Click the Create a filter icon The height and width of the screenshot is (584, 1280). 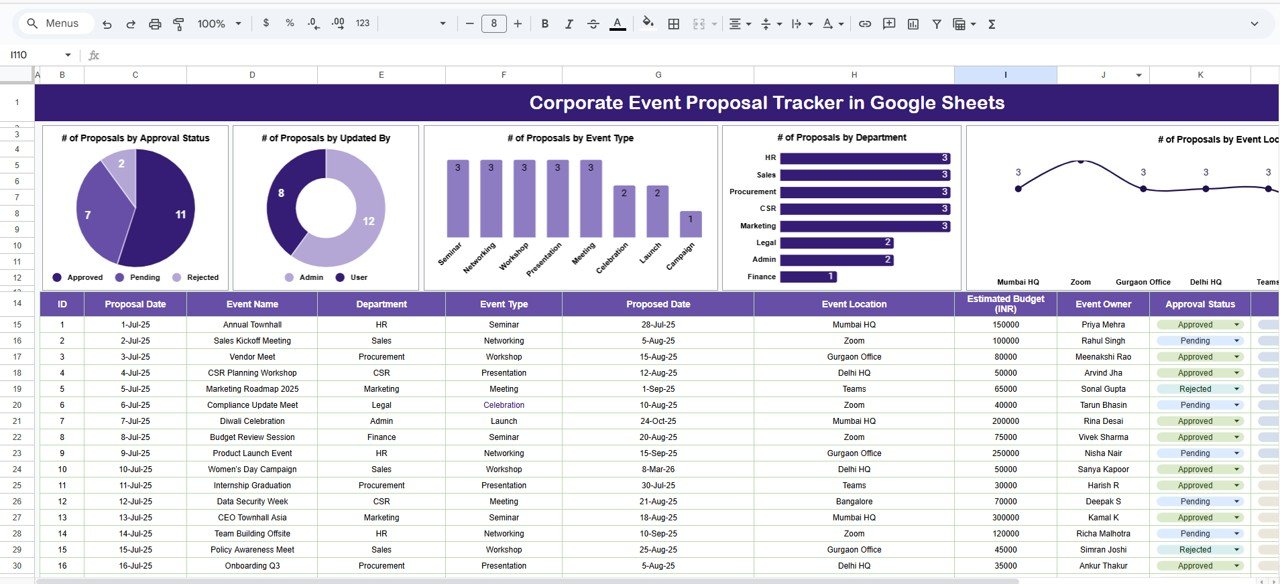point(937,24)
